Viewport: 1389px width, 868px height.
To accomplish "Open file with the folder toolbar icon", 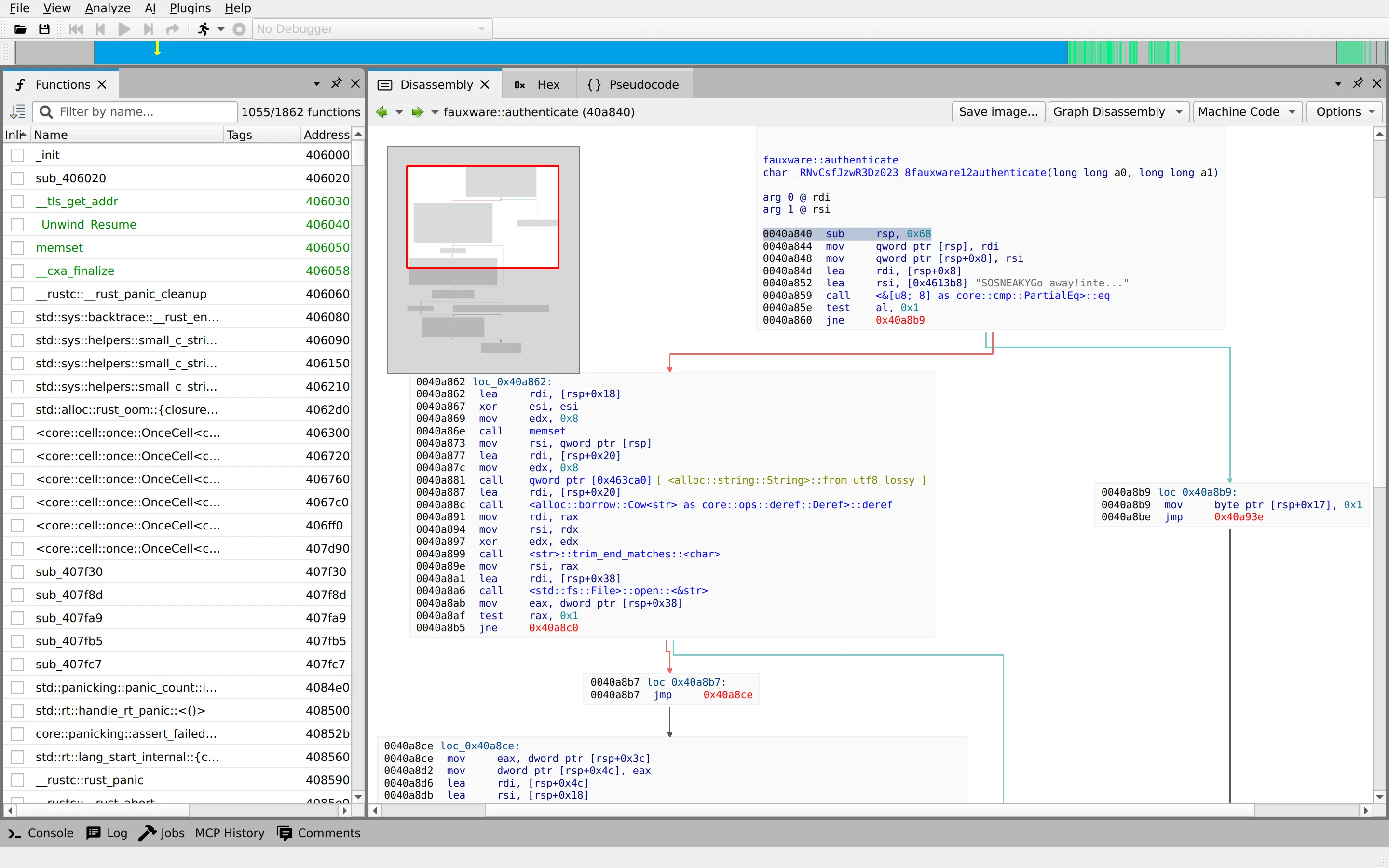I will click(x=20, y=29).
